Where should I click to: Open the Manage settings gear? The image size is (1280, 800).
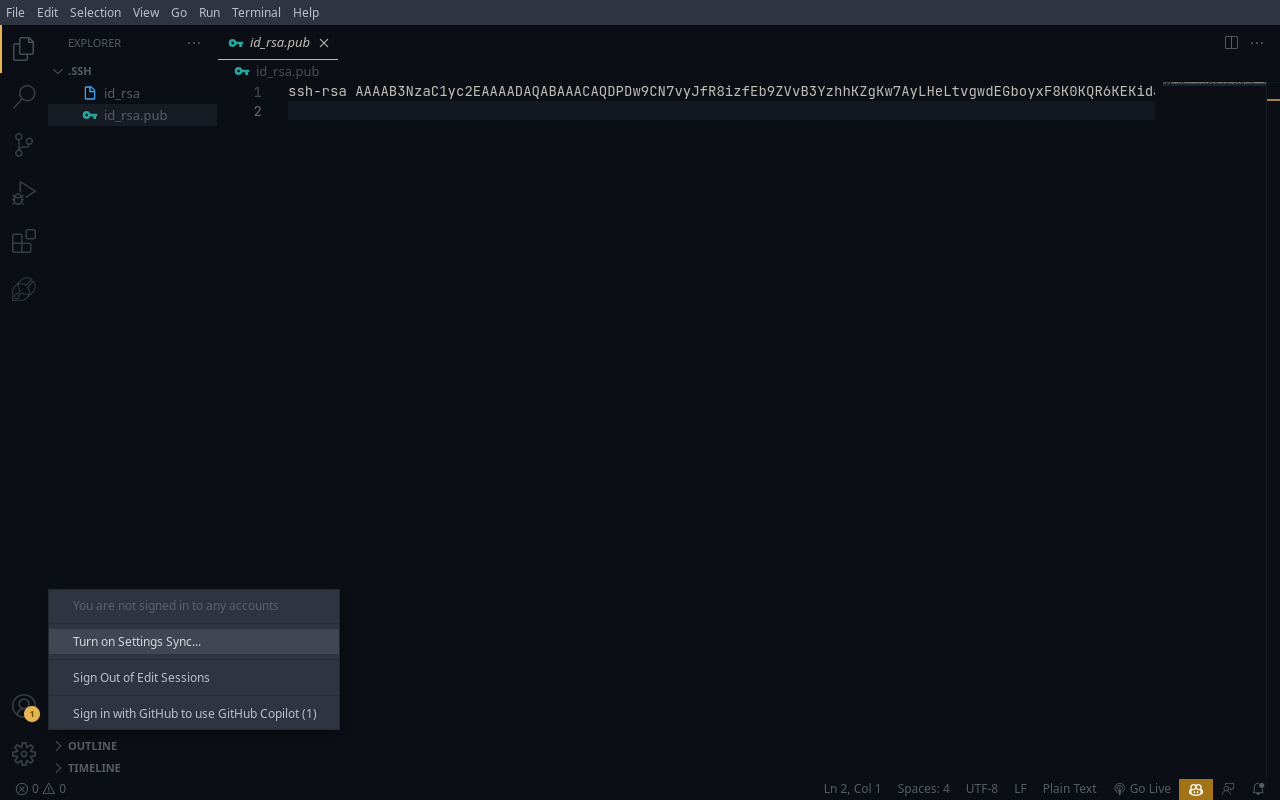[23, 753]
